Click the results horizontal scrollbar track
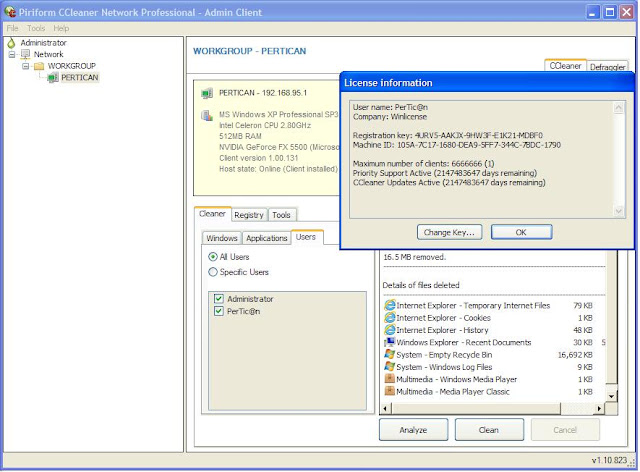640x472 pixels. (x=577, y=408)
